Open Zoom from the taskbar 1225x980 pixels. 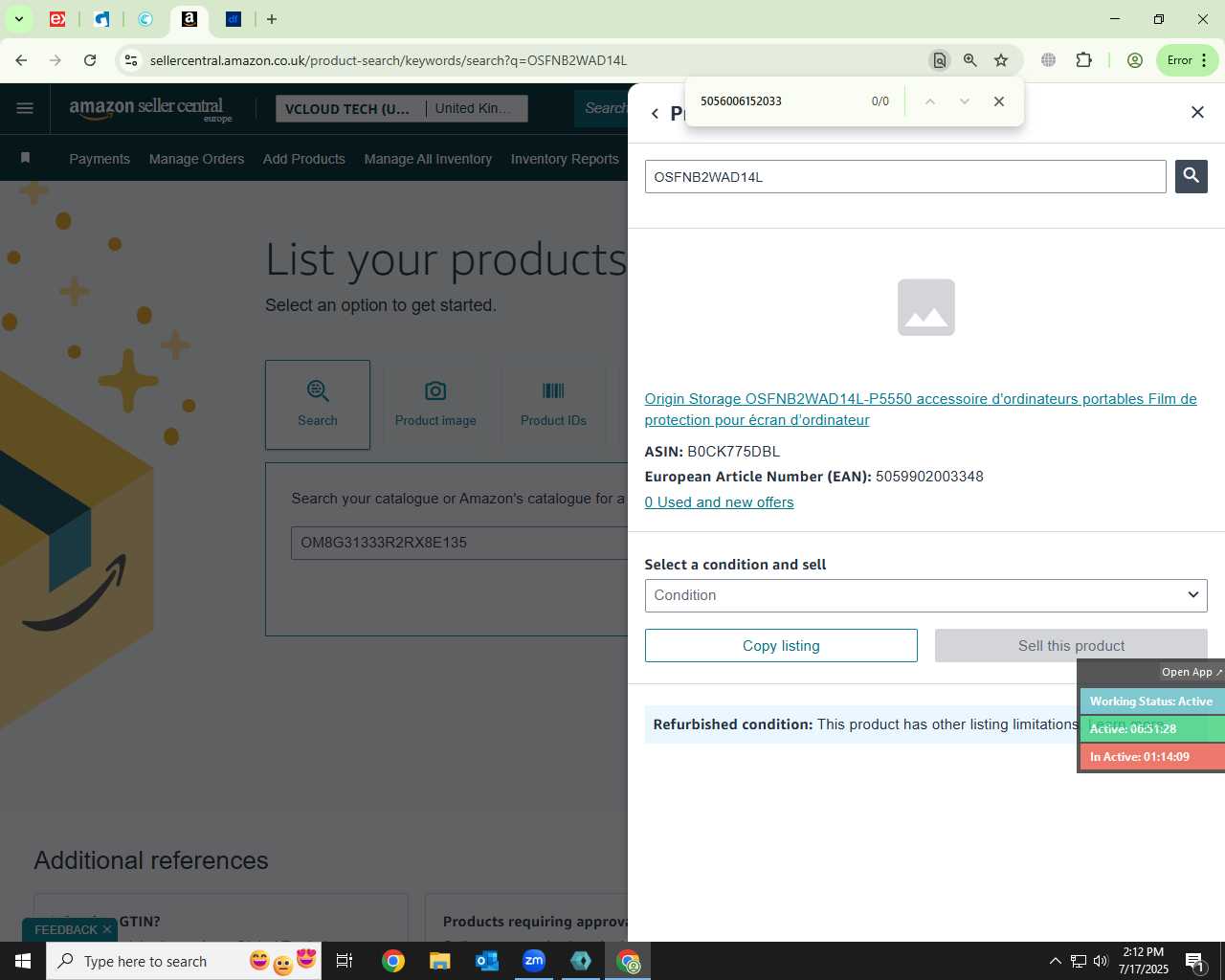[x=534, y=961]
